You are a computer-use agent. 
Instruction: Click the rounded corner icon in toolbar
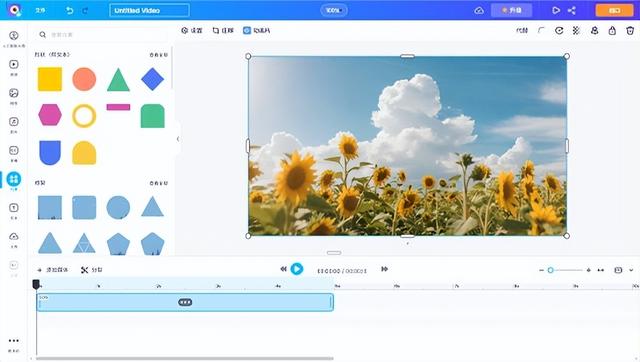click(x=541, y=30)
